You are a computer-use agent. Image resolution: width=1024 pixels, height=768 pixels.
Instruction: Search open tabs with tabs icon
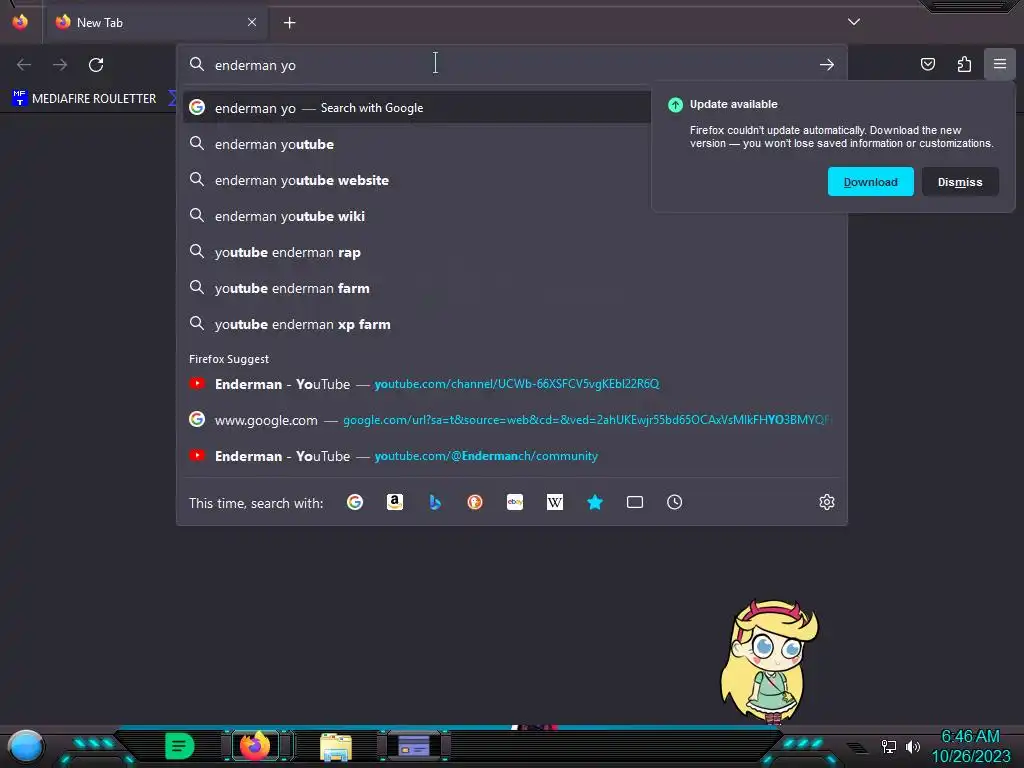[x=635, y=502]
